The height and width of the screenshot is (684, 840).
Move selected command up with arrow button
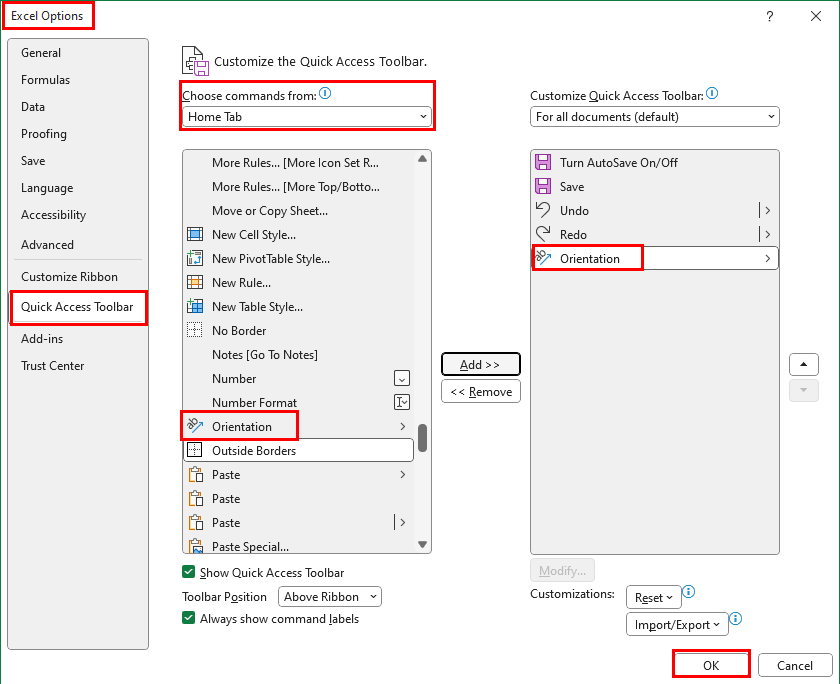point(804,365)
